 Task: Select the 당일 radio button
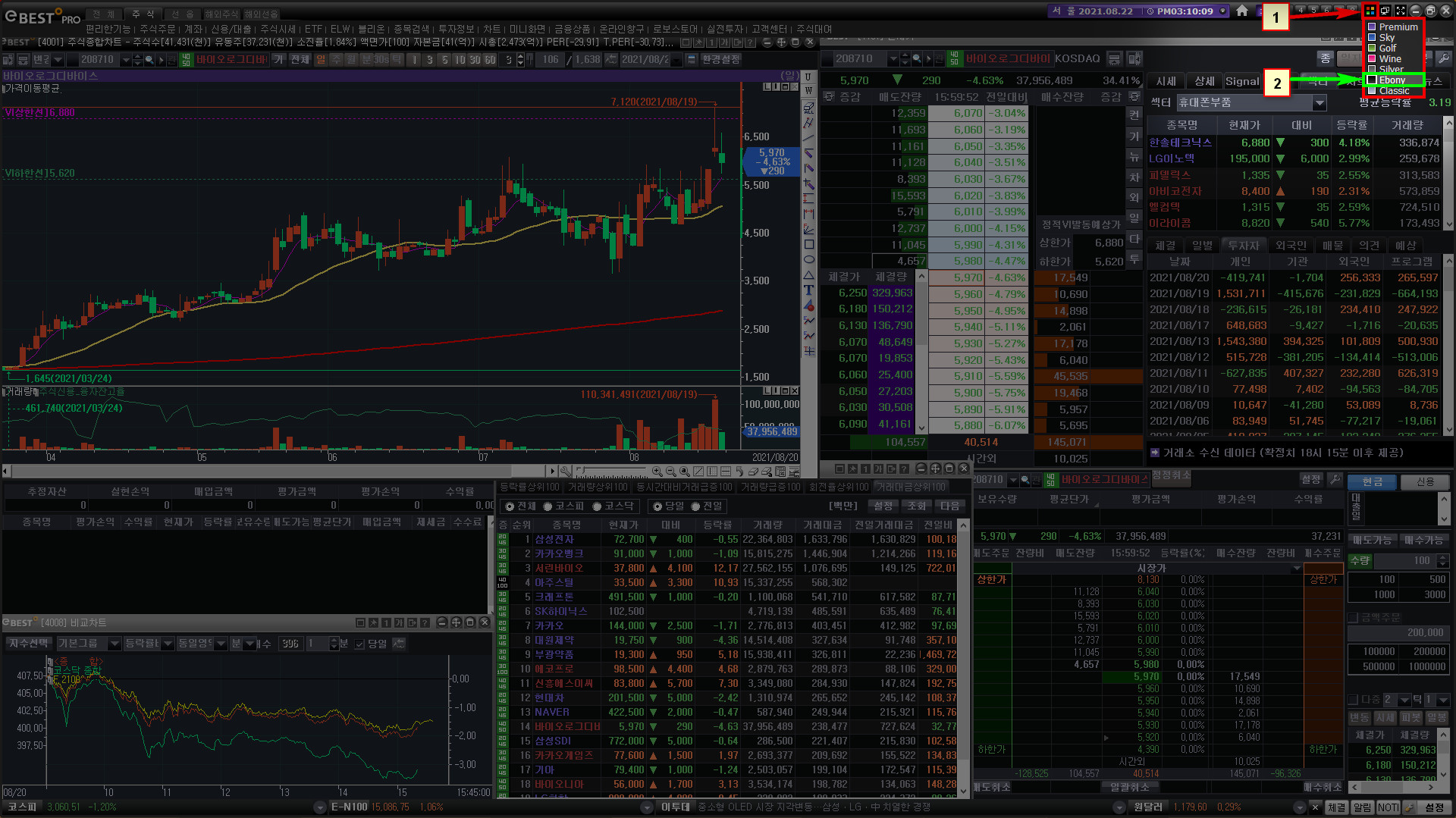[x=657, y=506]
